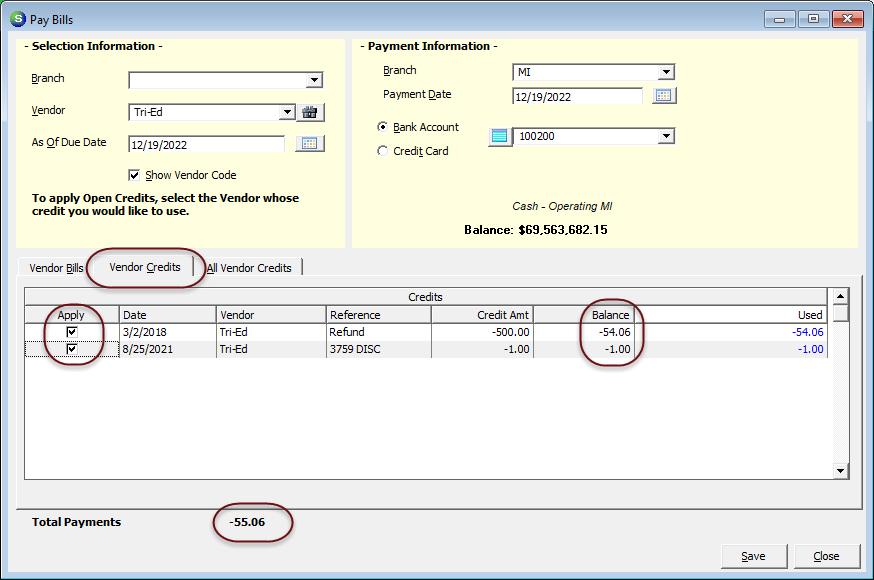Click 3759 DISC reference cell
Viewport: 874px width, 580px height.
[378, 349]
